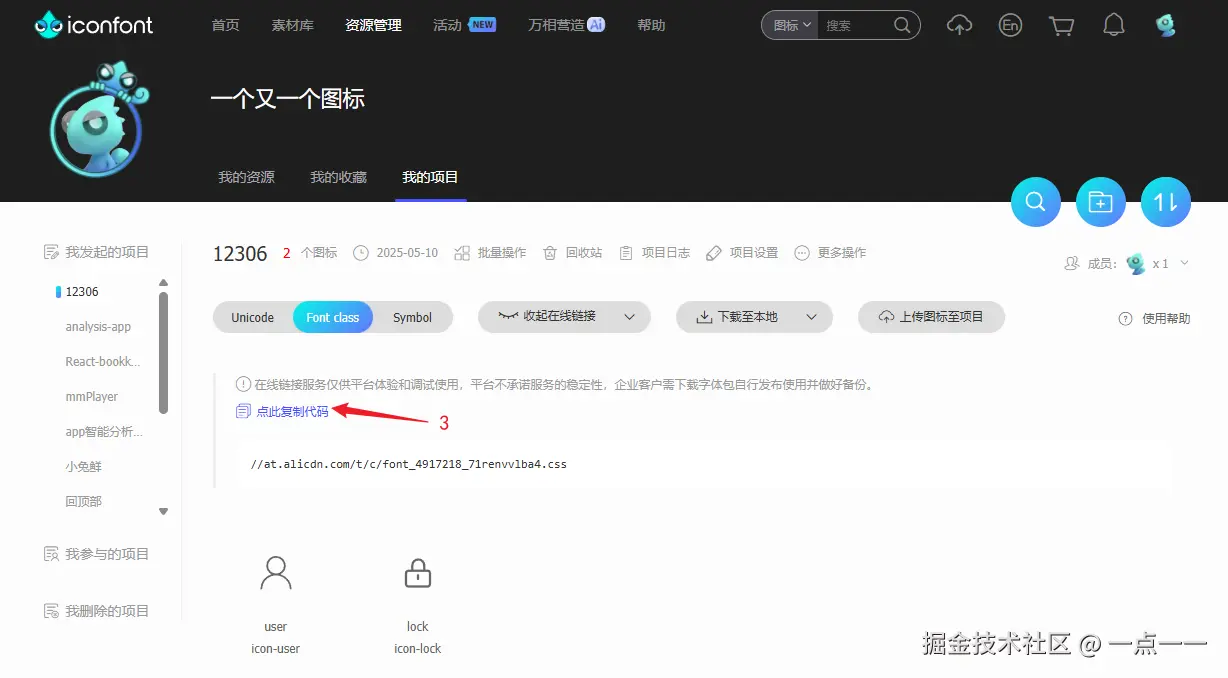Expand 我删除的项目 section
This screenshot has height=678, width=1228.
pyautogui.click(x=97, y=611)
